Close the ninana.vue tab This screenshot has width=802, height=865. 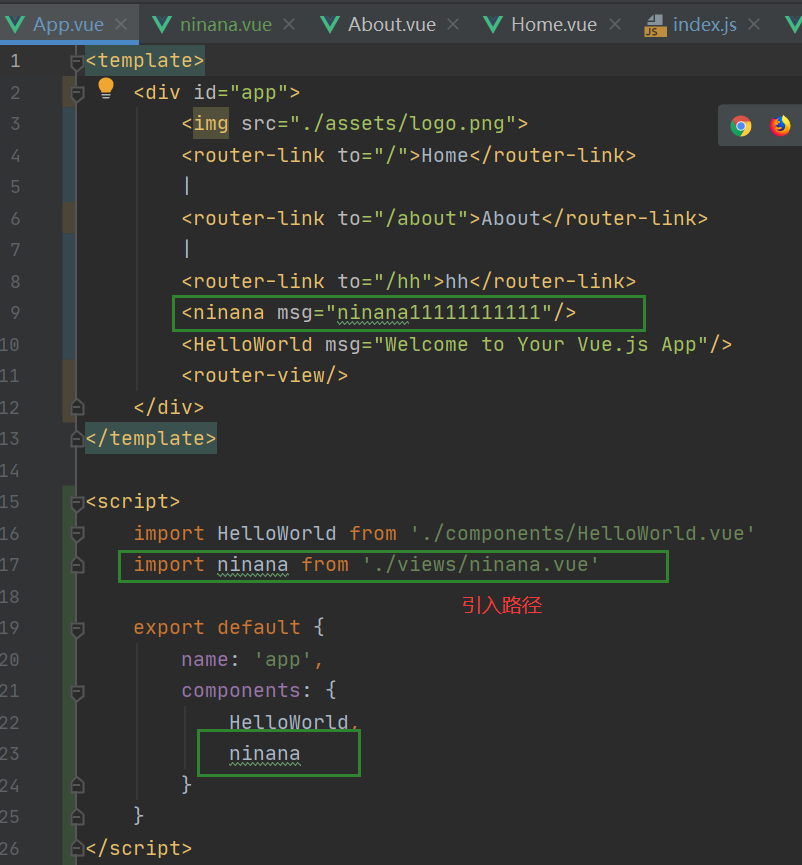[288, 24]
